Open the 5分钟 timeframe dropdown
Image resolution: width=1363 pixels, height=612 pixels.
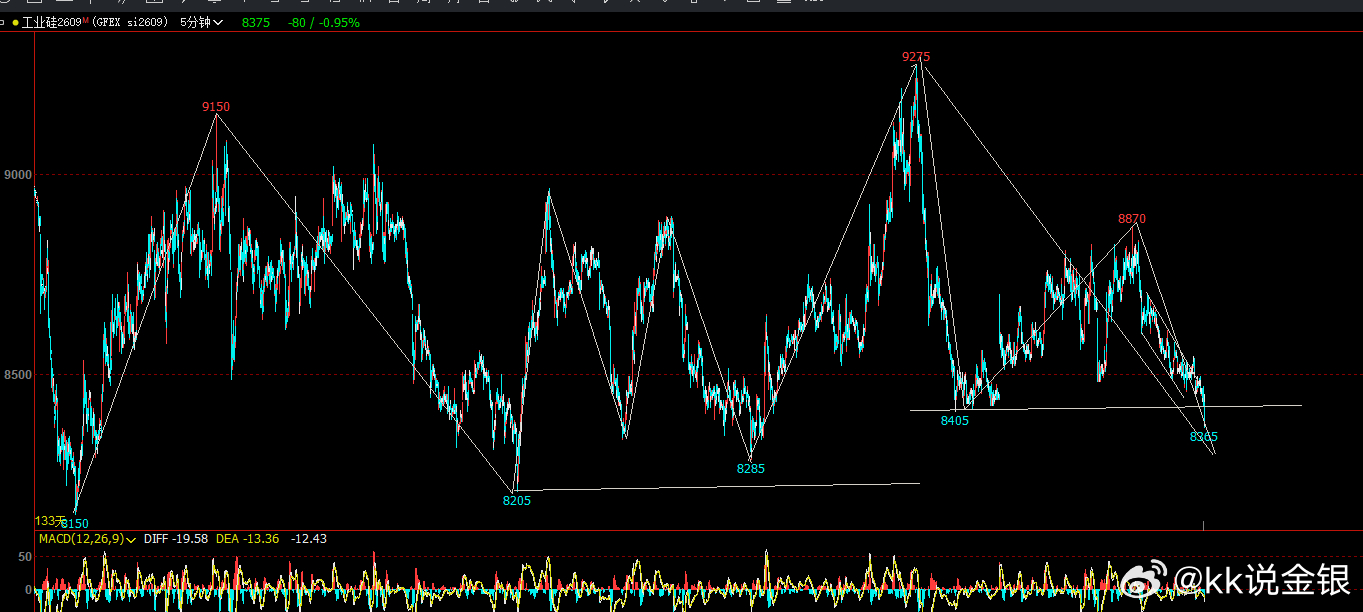[x=201, y=22]
